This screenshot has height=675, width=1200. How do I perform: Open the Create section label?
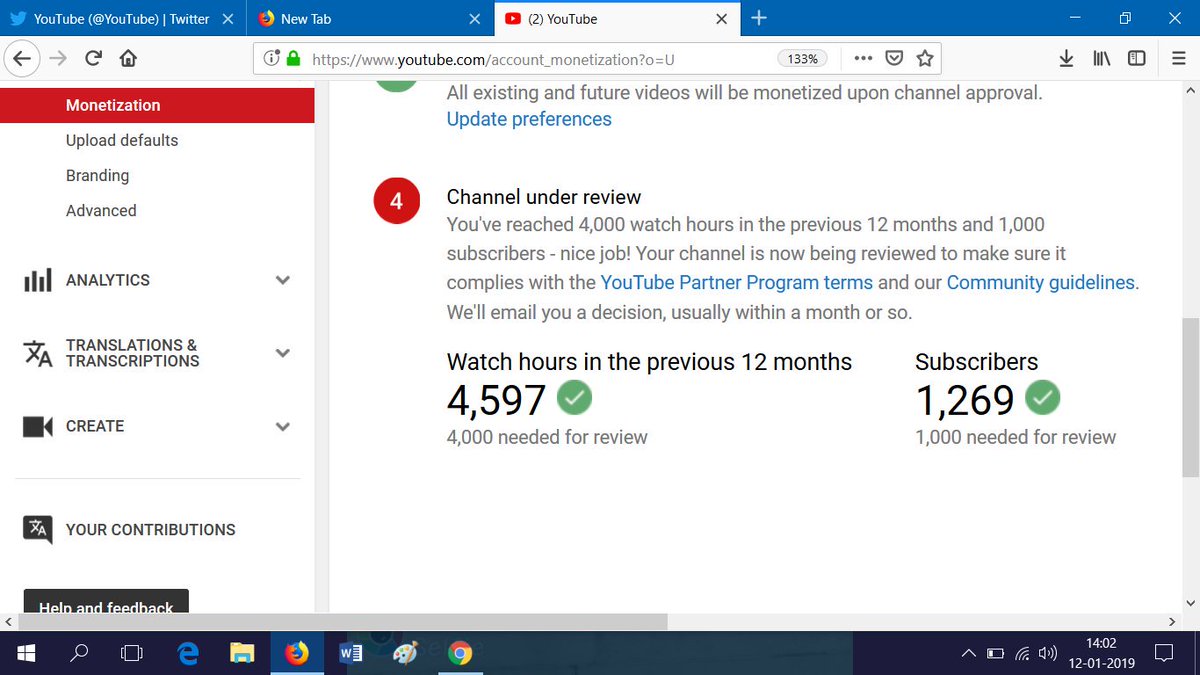95,426
